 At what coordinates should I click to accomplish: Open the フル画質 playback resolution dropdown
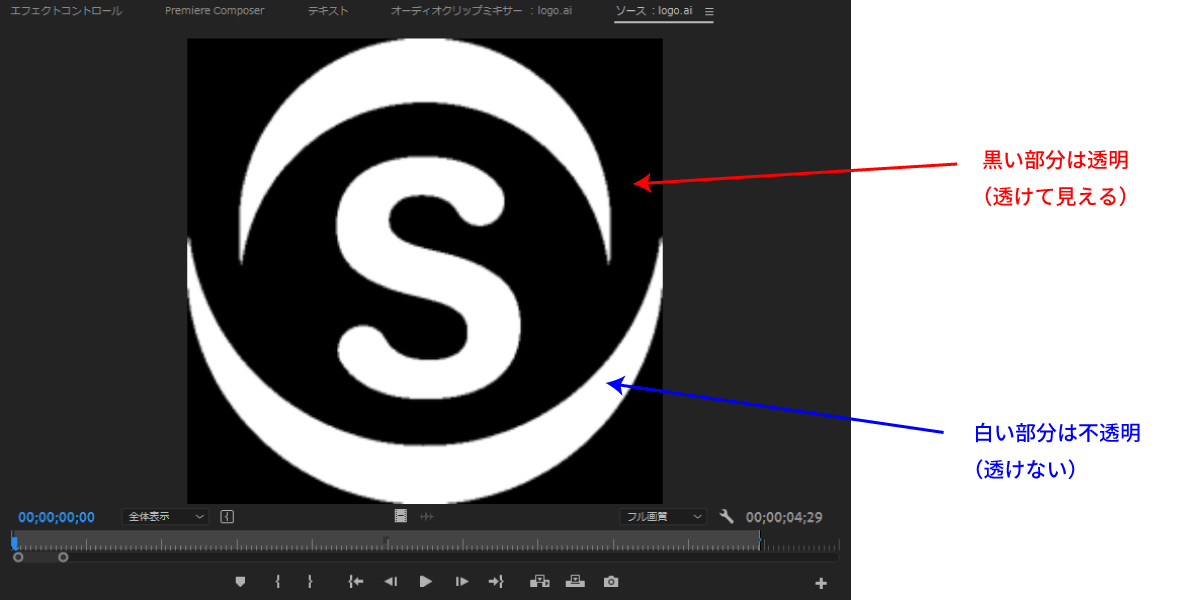[663, 517]
